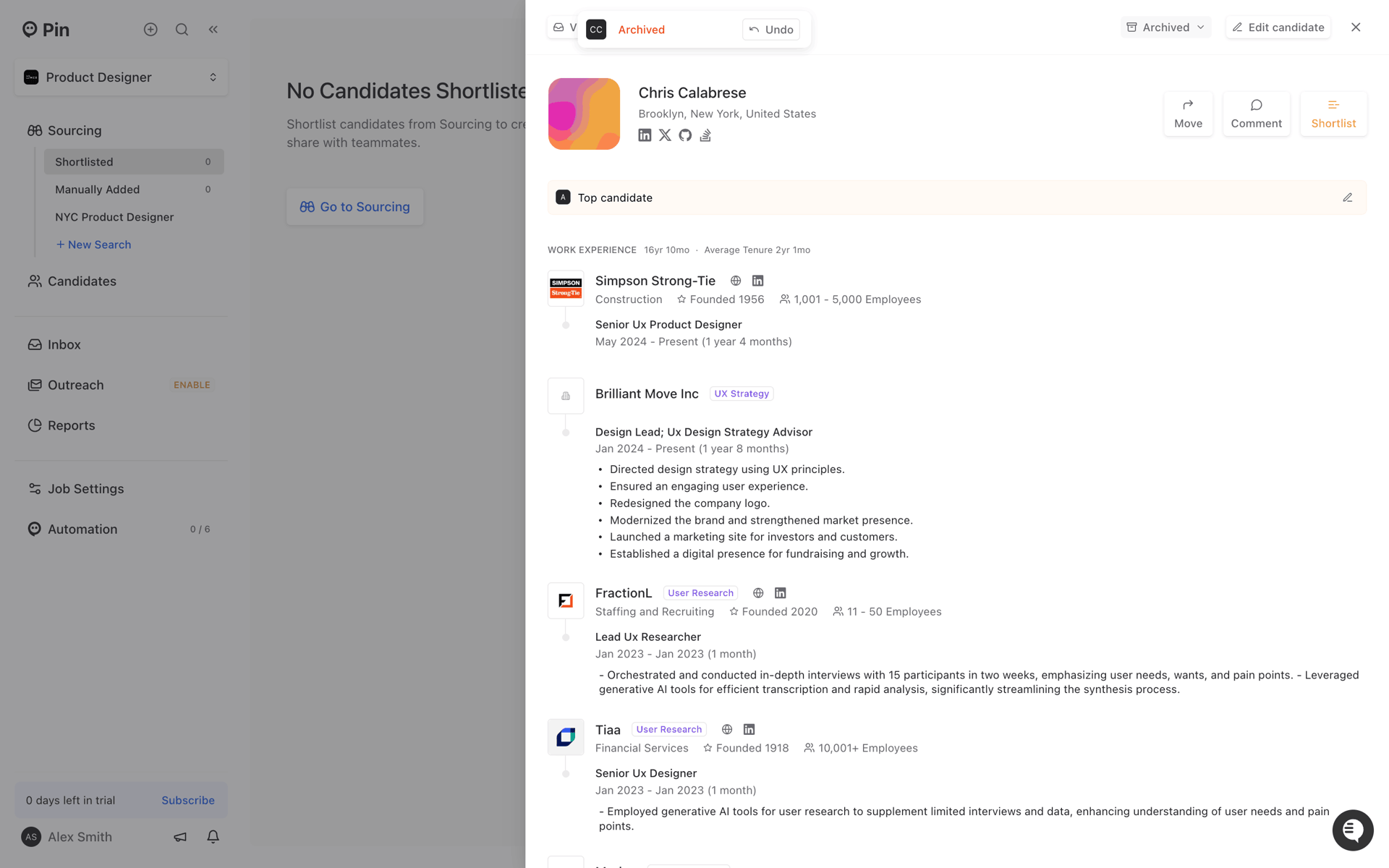Open FractionL website globe icon
1389x868 pixels.
coord(758,593)
